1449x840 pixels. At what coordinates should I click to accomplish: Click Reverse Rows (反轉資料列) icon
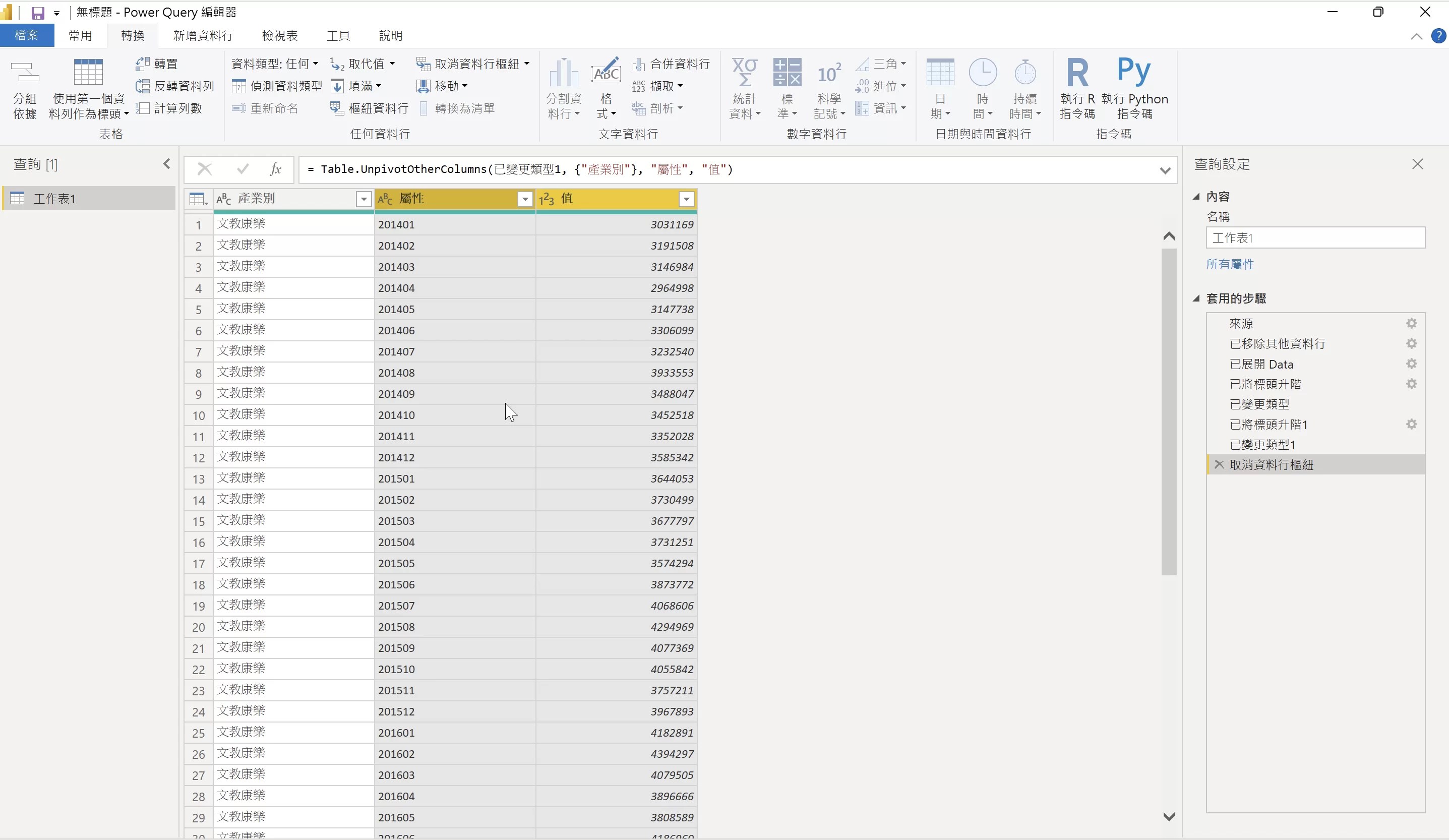click(143, 86)
